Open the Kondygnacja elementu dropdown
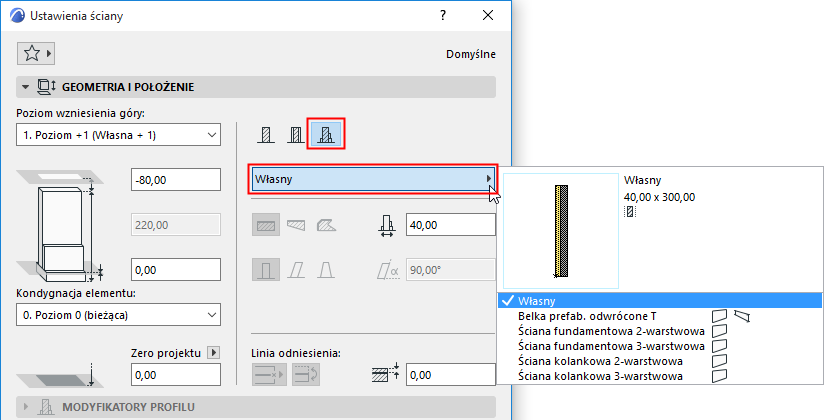Viewport: 825px width, 420px height. pyautogui.click(x=118, y=315)
